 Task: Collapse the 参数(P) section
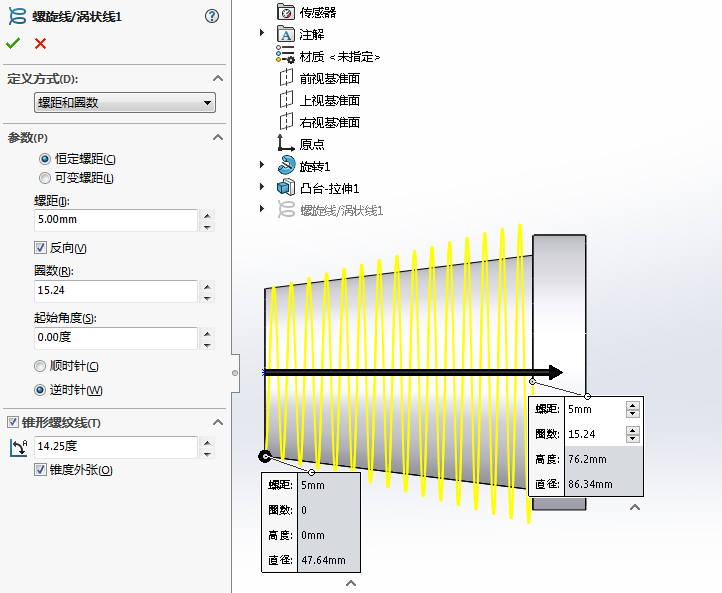click(x=216, y=138)
